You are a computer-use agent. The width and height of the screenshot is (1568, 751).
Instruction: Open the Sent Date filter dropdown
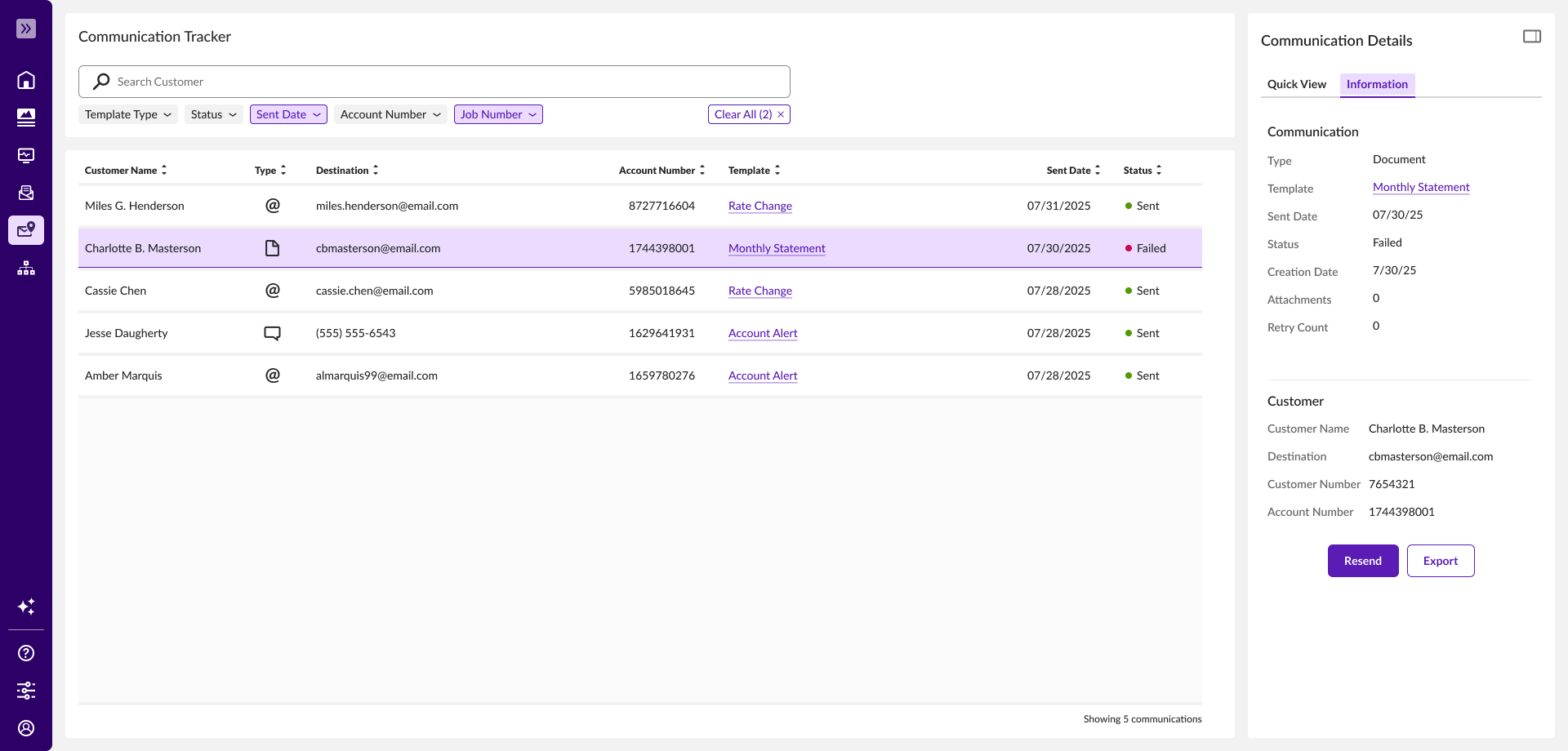pos(288,114)
